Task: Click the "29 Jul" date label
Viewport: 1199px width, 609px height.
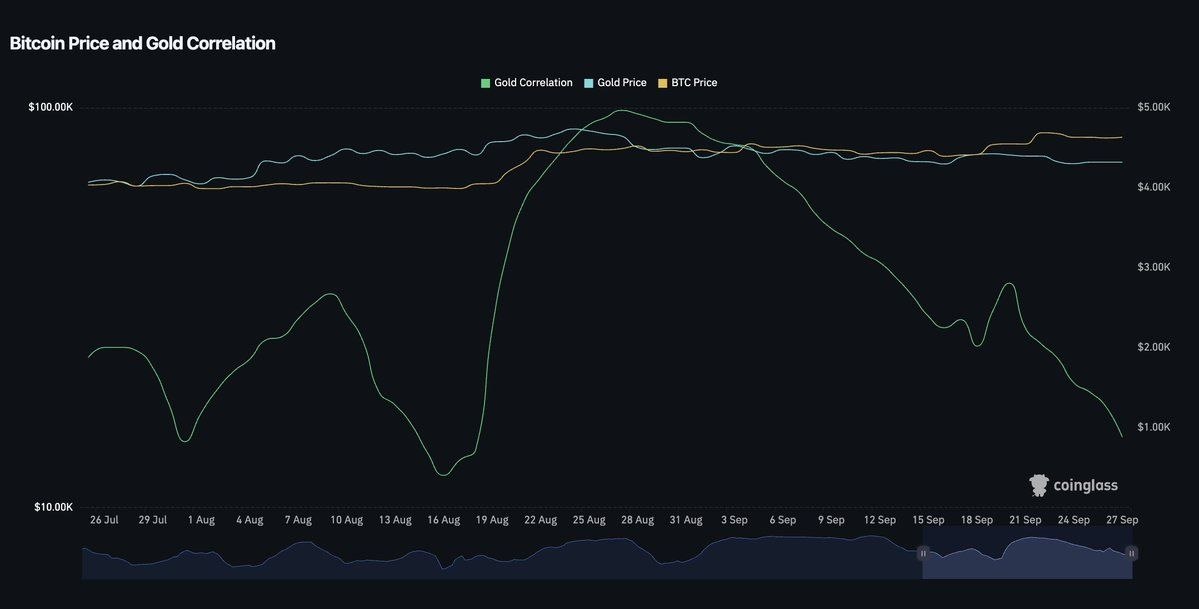Action: tap(152, 520)
